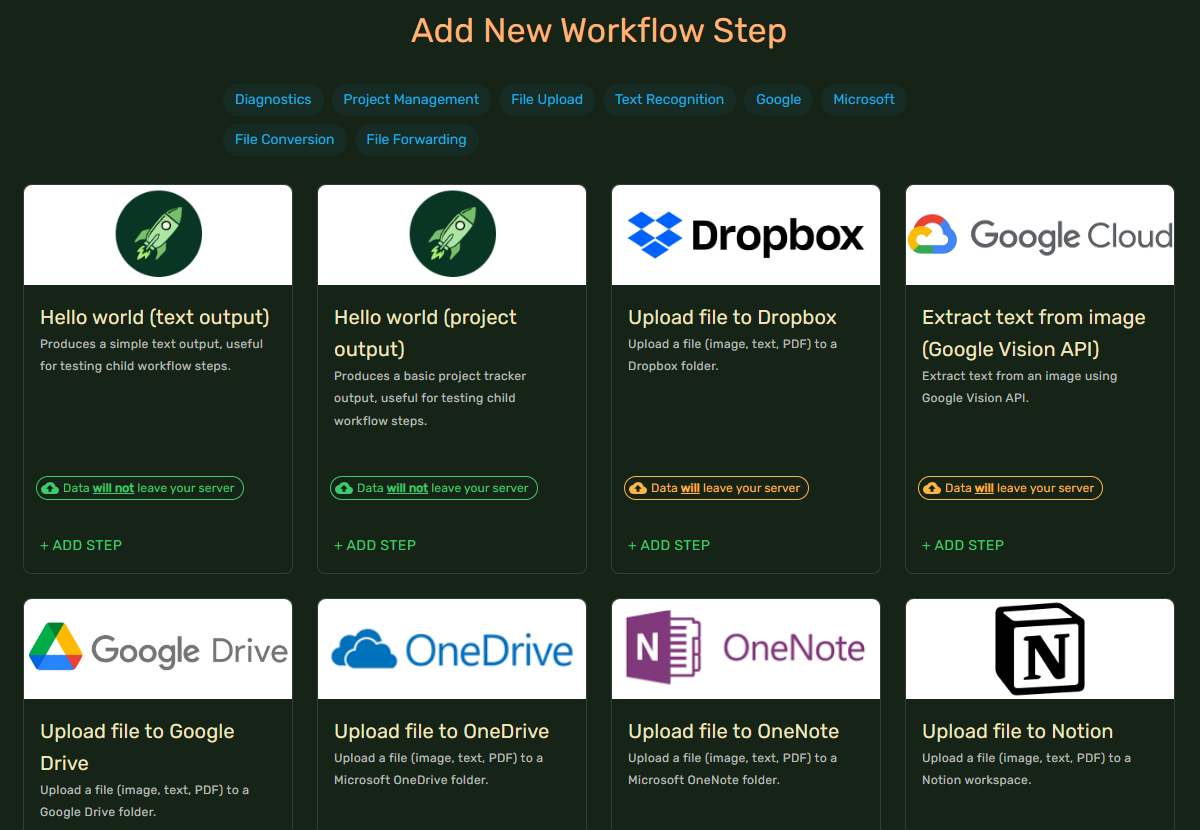Screen dimensions: 1200x830
Task: Click 'Extract text from image (Google Vision API)' title
Action: pyautogui.click(x=1034, y=333)
